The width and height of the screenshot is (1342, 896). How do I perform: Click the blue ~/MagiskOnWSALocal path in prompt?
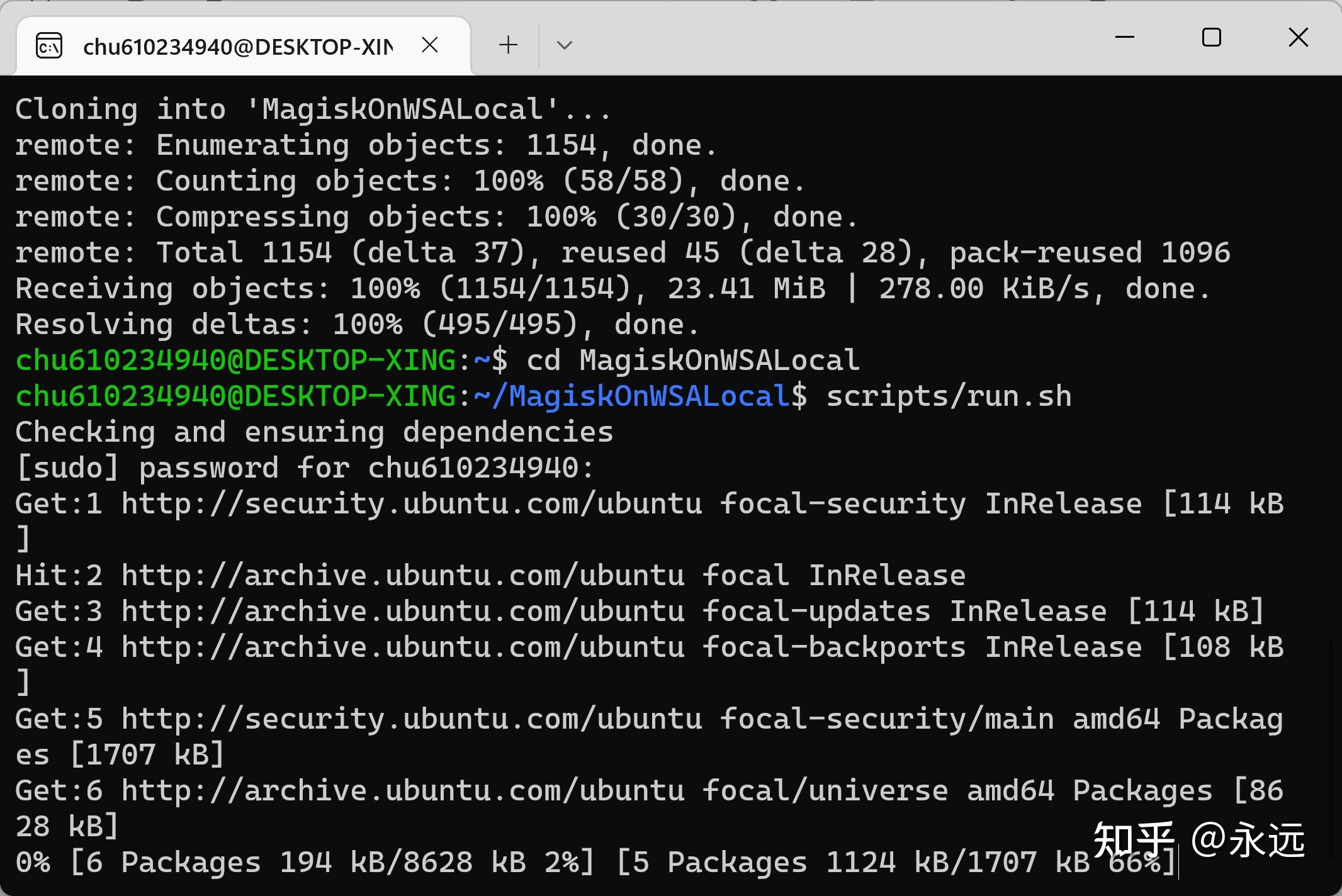click(x=633, y=396)
